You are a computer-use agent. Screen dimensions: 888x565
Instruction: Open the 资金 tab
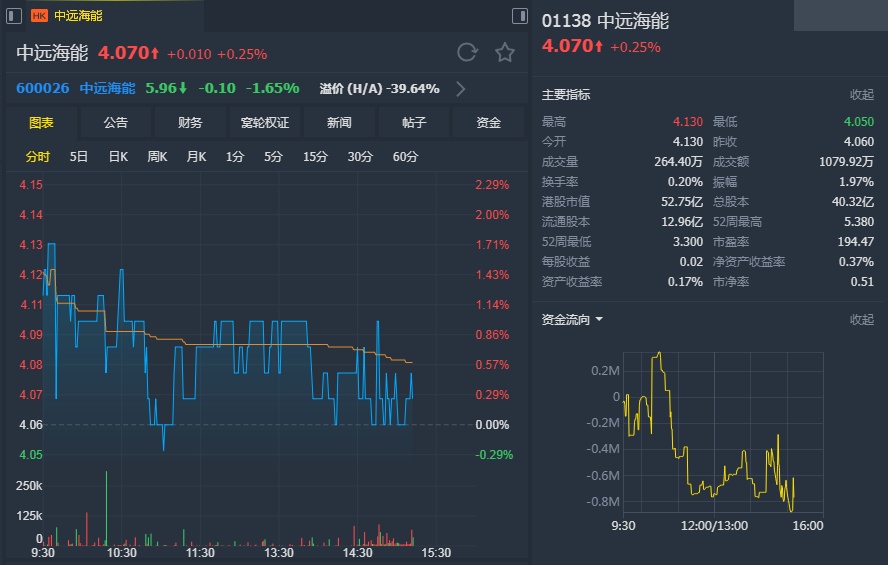tap(488, 122)
